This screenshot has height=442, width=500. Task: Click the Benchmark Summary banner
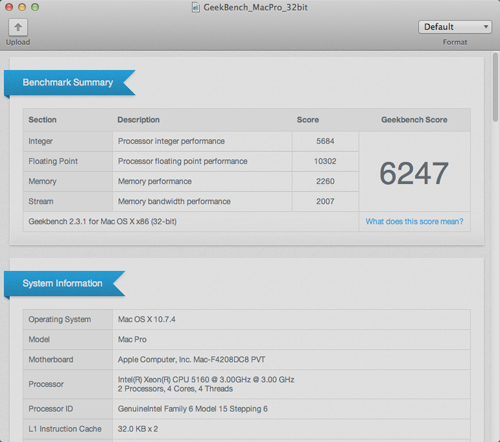click(x=69, y=82)
